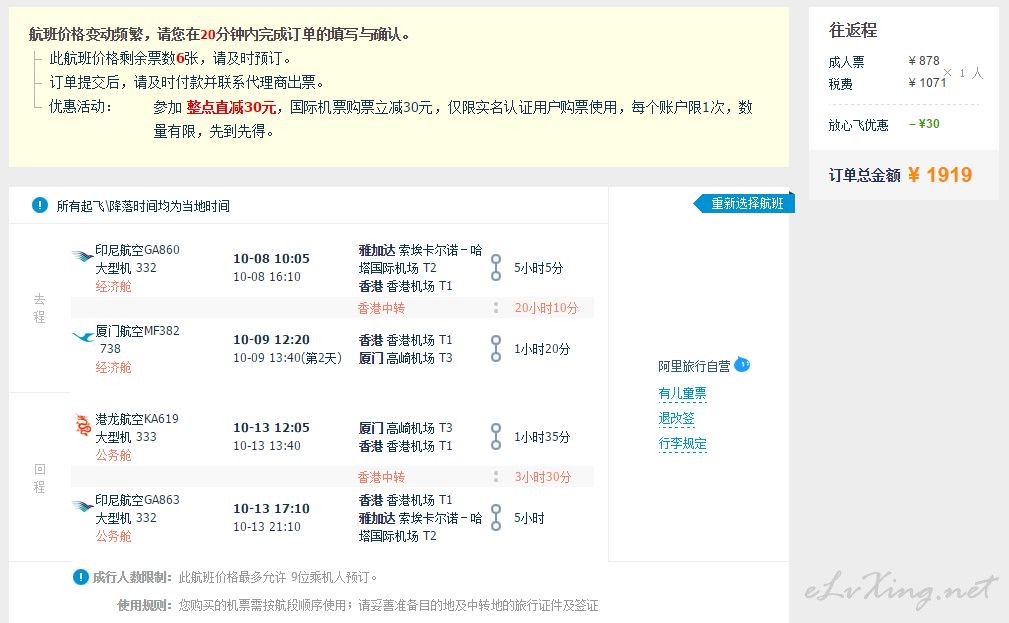Click the 往返程 heading
The height and width of the screenshot is (623, 1009).
click(853, 30)
